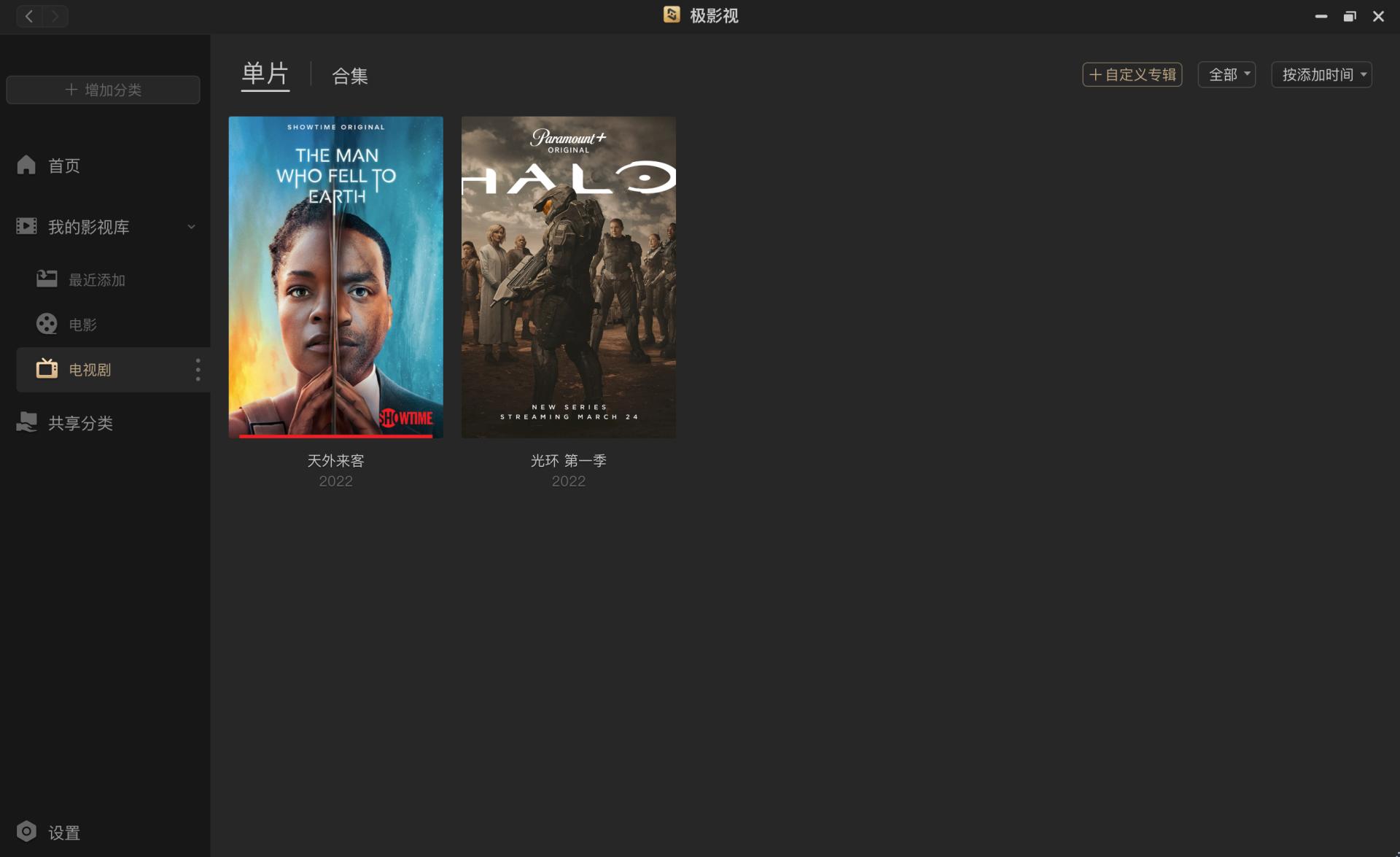The width and height of the screenshot is (1400, 857).
Task: Open the 光环 第一季 Halo poster thumbnail
Action: click(568, 277)
